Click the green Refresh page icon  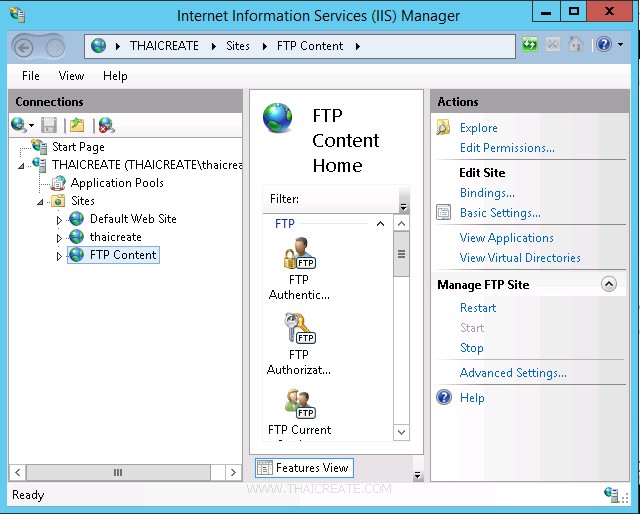click(x=530, y=44)
